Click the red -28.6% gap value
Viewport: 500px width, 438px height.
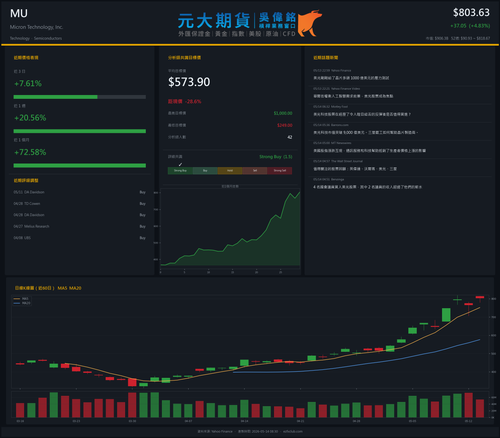pyautogui.click(x=193, y=101)
